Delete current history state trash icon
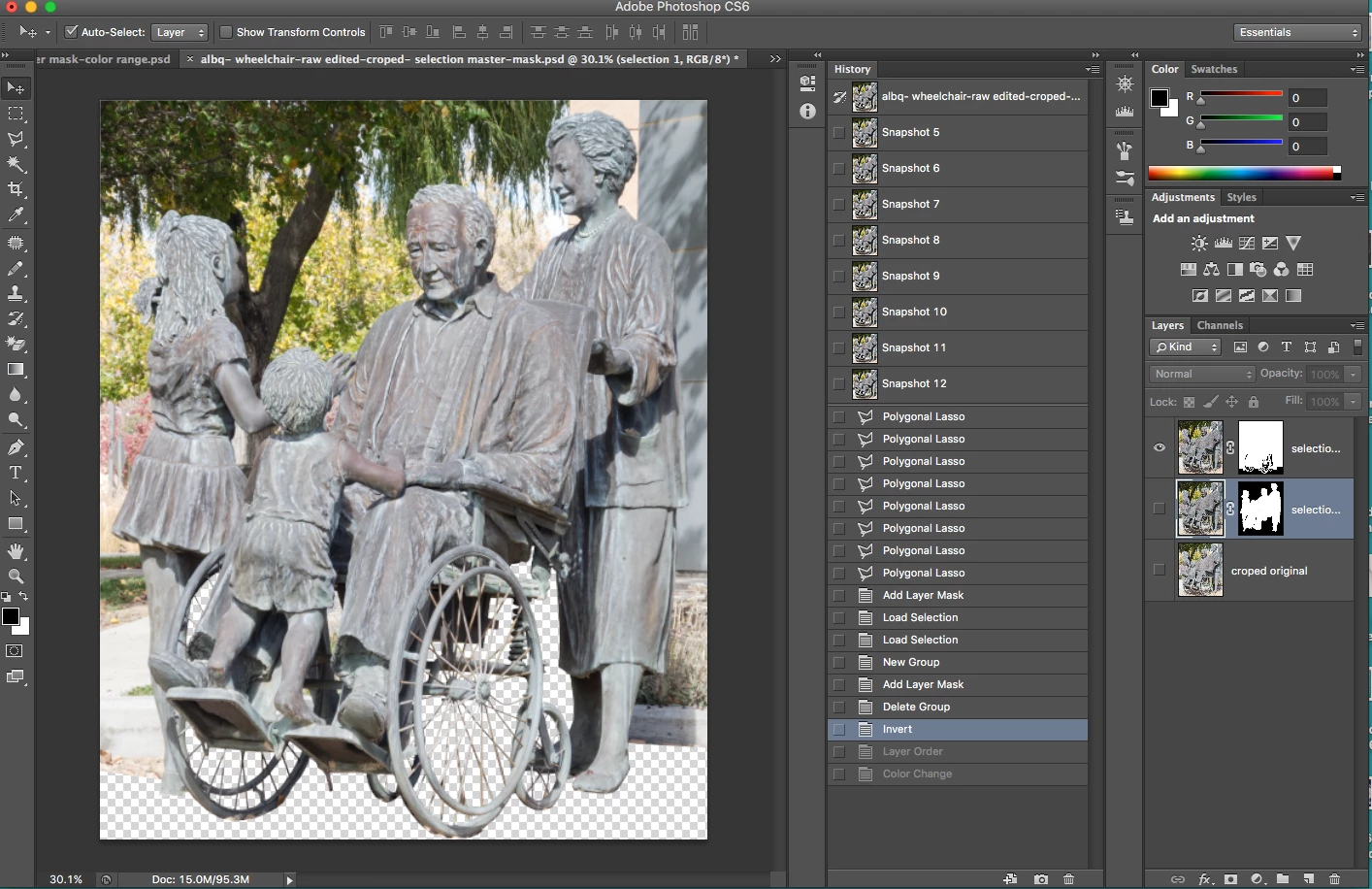 (1069, 879)
